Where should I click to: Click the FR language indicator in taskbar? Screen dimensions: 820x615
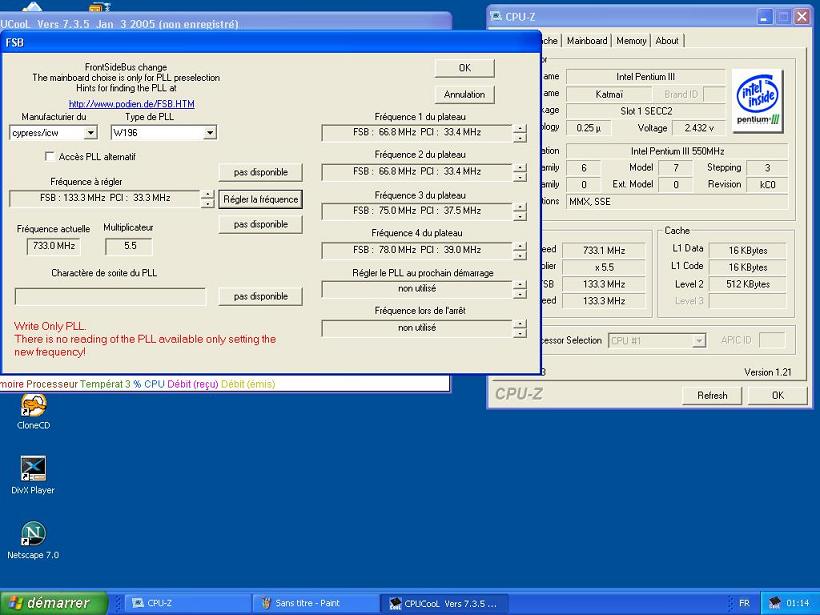coord(744,603)
